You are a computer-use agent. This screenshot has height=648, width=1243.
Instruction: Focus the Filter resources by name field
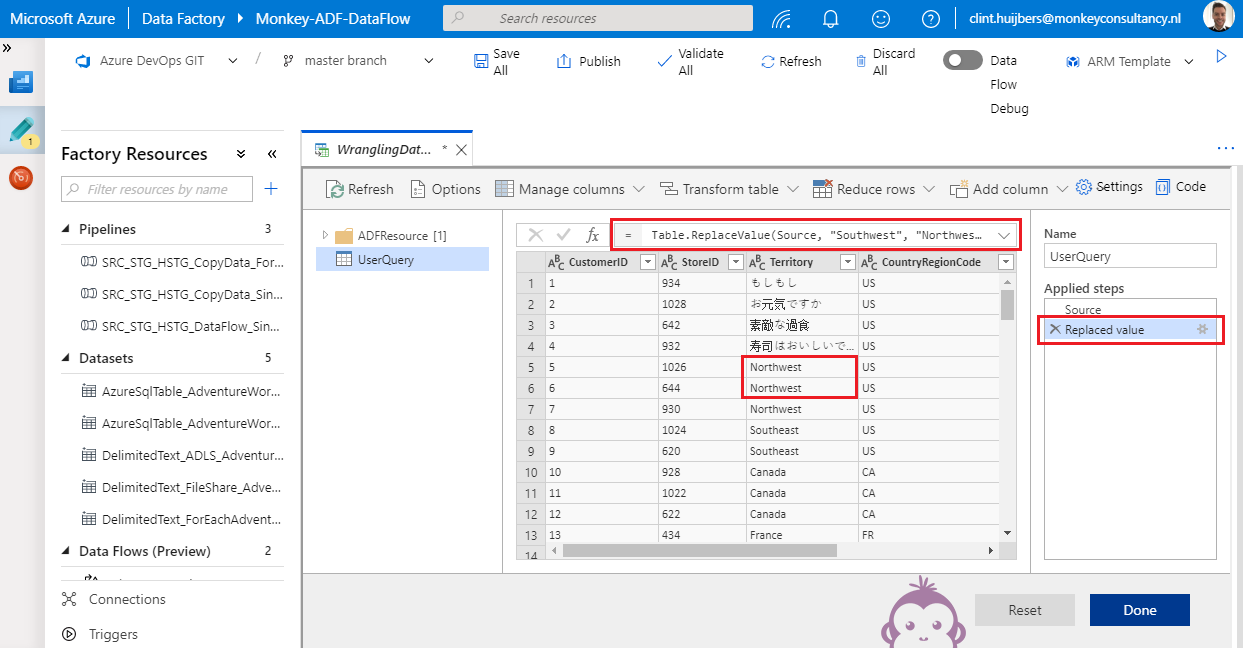click(157, 189)
